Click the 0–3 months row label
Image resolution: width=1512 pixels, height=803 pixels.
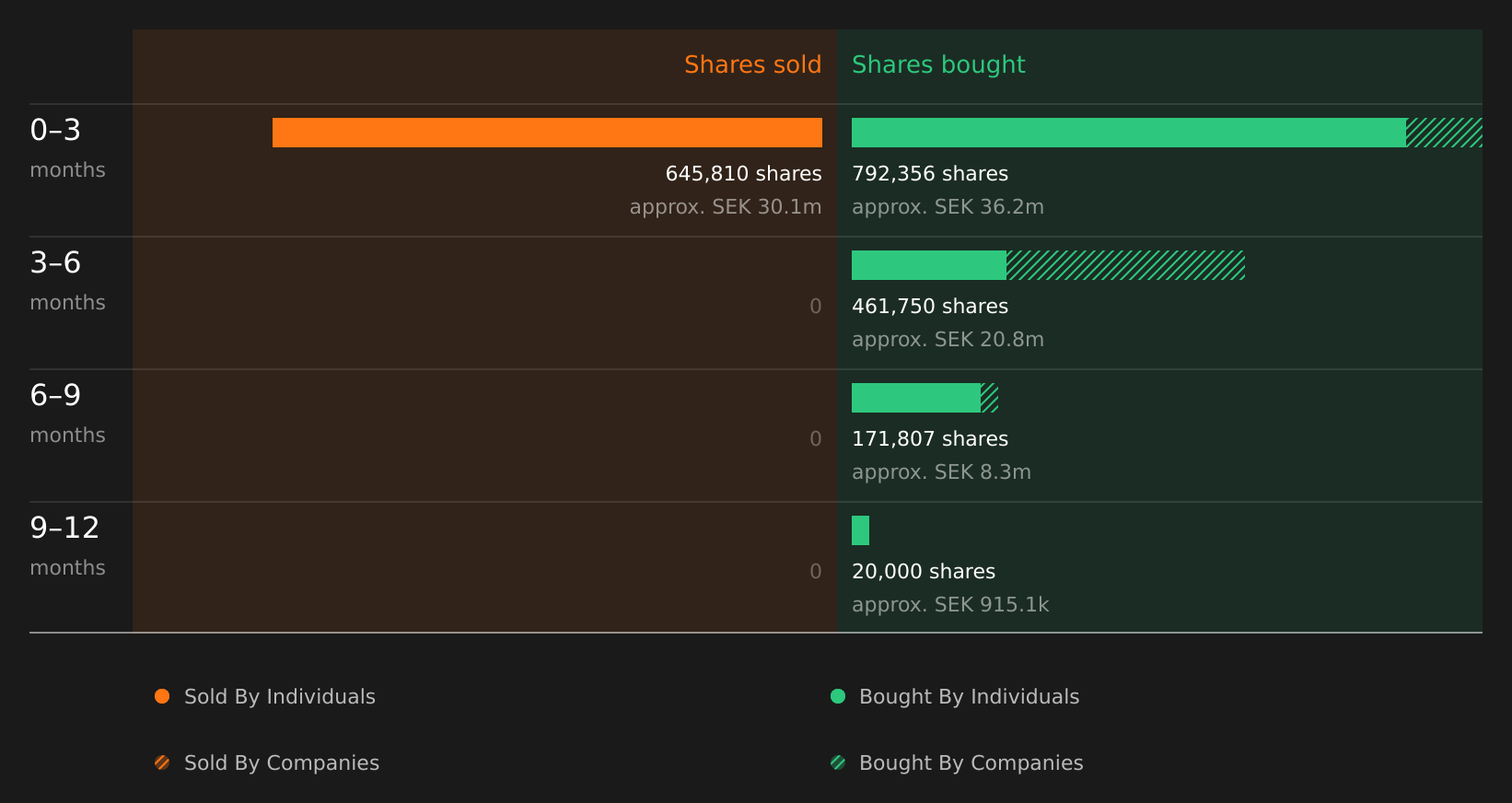67,148
